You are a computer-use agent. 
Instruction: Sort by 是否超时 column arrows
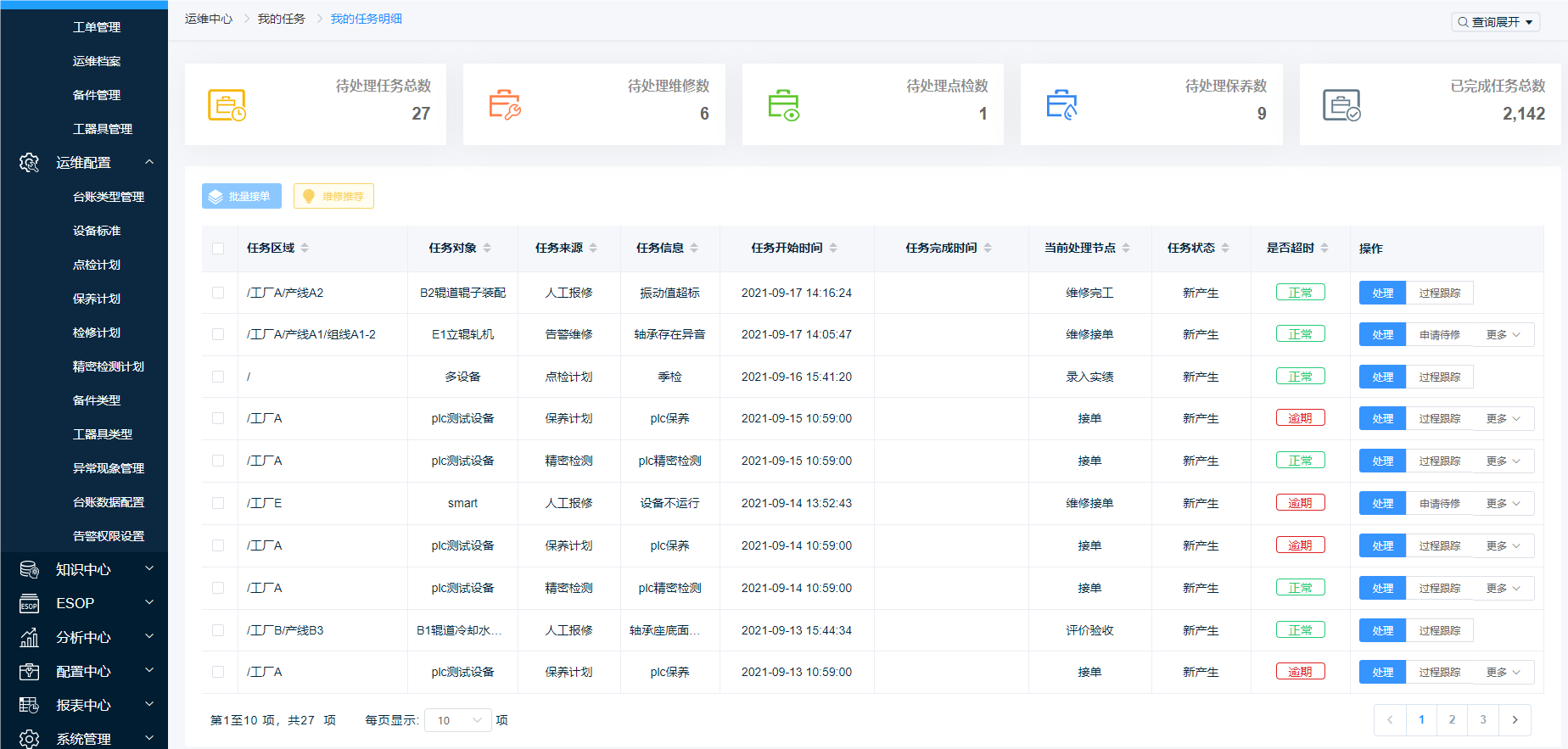pos(1324,248)
